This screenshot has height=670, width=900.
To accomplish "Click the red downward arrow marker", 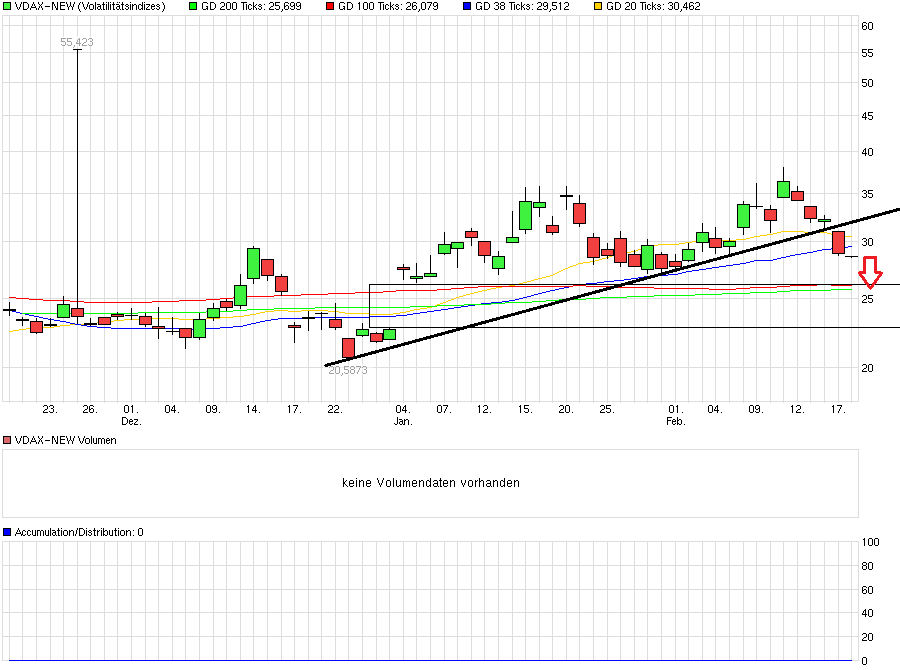I will 870,272.
